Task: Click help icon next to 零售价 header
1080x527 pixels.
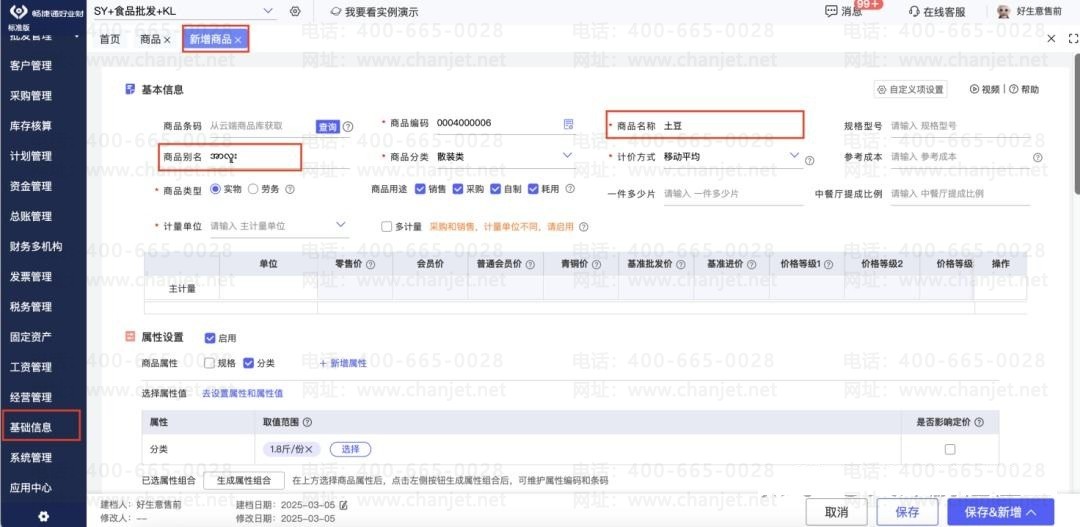Action: (371, 265)
